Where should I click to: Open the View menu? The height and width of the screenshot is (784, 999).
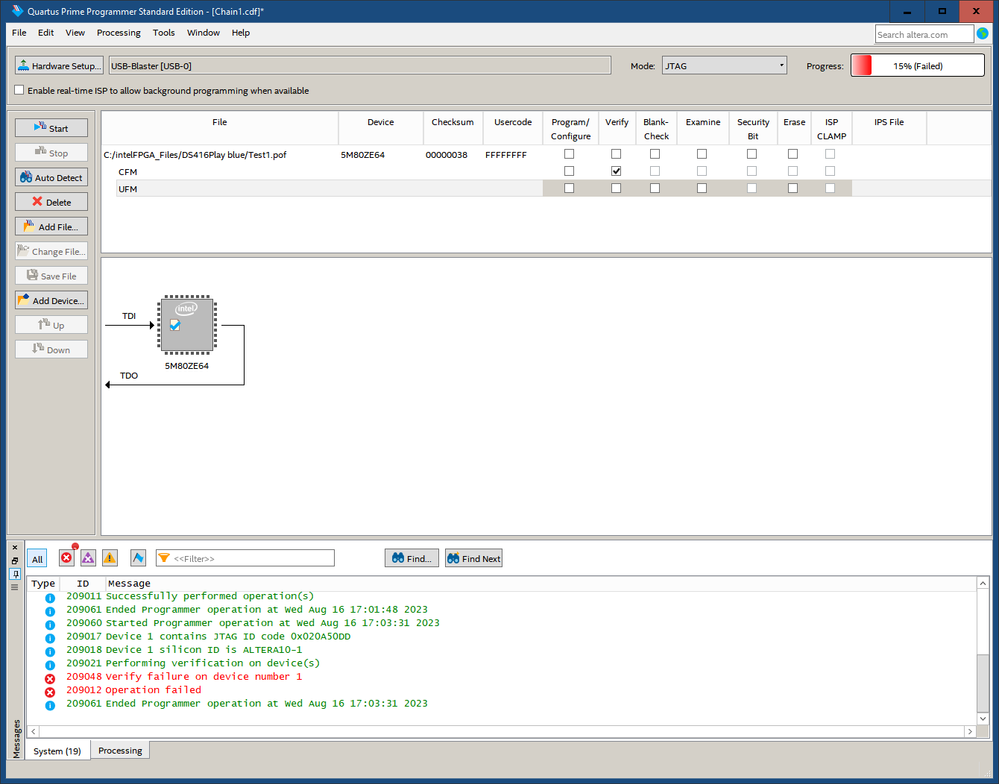point(75,32)
